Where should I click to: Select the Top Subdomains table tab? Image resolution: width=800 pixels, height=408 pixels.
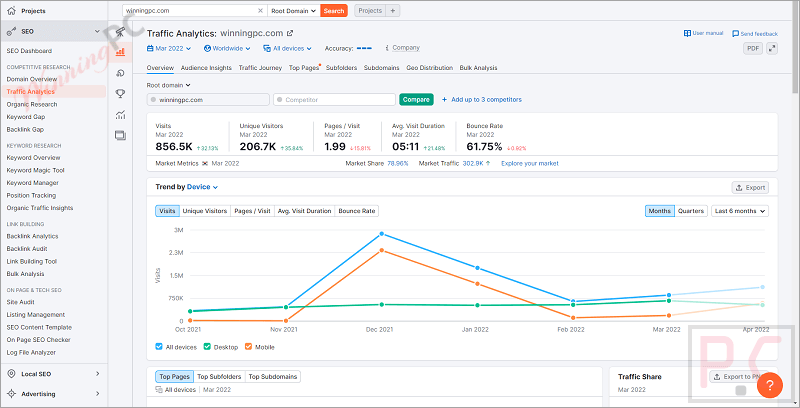(272, 377)
